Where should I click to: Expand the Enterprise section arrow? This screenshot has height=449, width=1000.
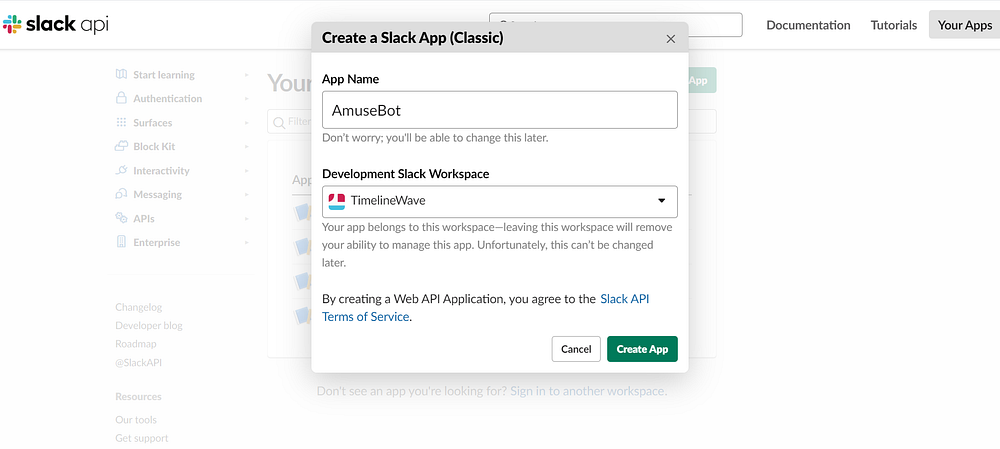pos(247,242)
